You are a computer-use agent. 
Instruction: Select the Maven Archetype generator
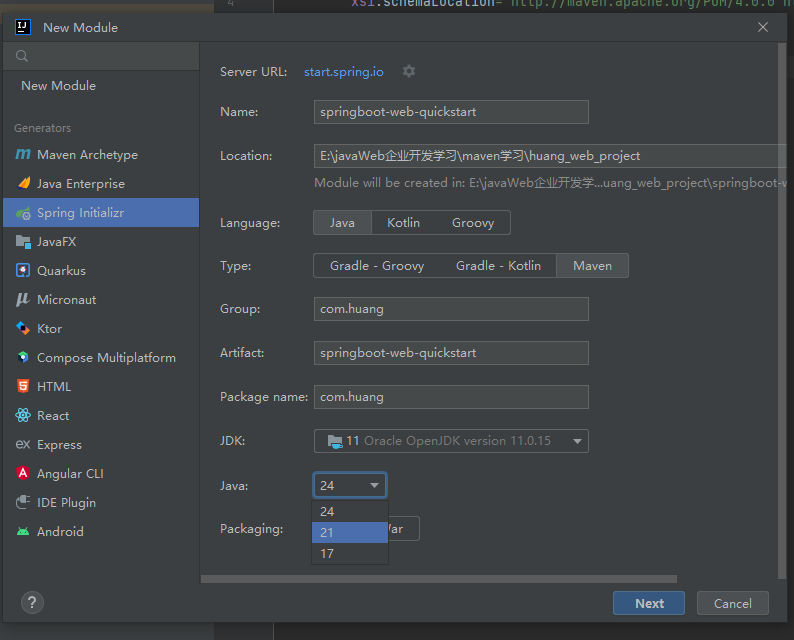(x=101, y=154)
